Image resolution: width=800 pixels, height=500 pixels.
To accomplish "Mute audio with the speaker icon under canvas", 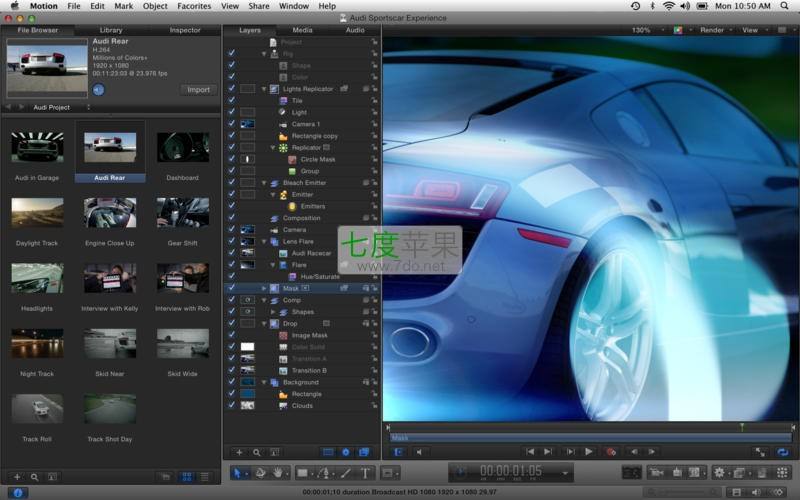I will click(419, 452).
